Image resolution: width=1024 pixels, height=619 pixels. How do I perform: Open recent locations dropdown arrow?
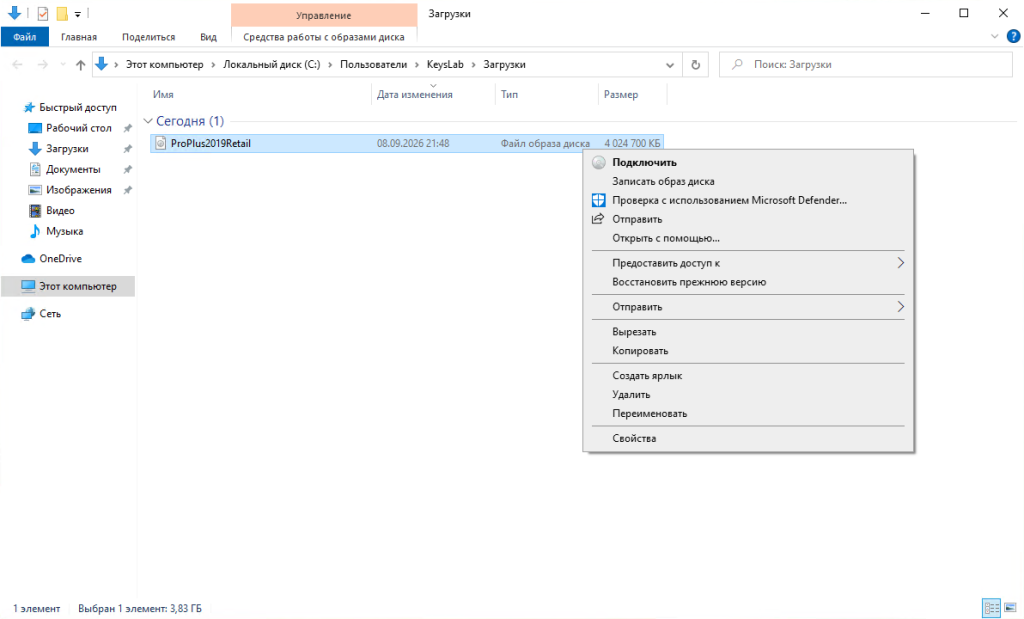point(63,65)
